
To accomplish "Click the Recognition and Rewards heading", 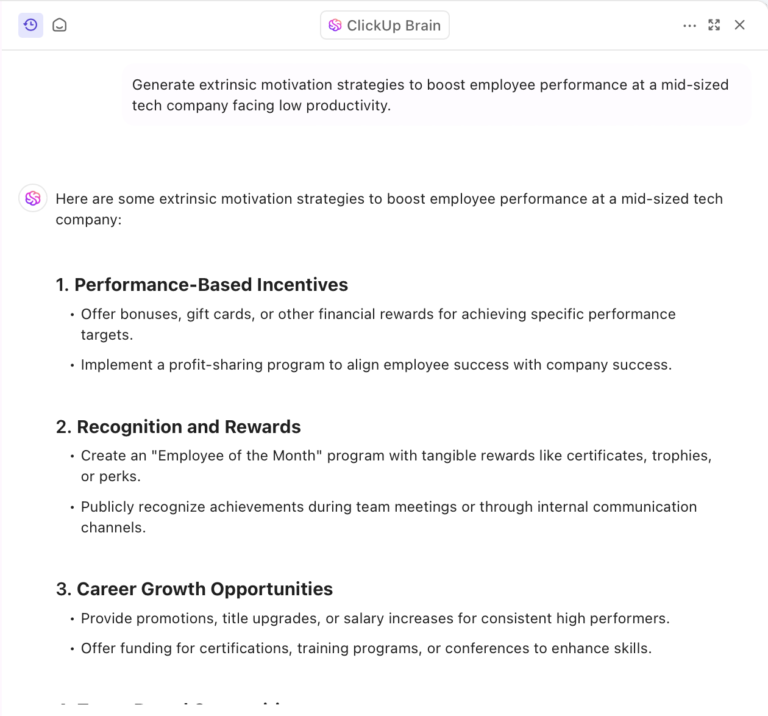I will pos(178,427).
